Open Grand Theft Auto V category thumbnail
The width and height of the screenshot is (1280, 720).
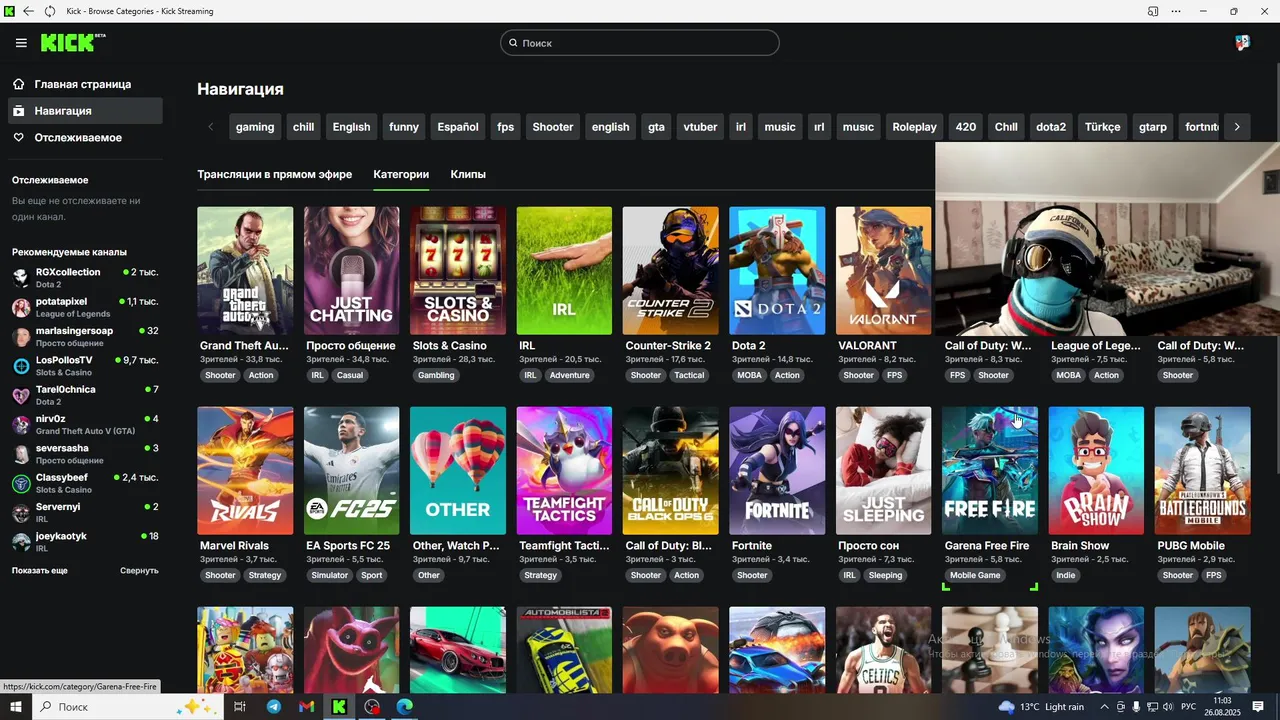[x=245, y=271]
